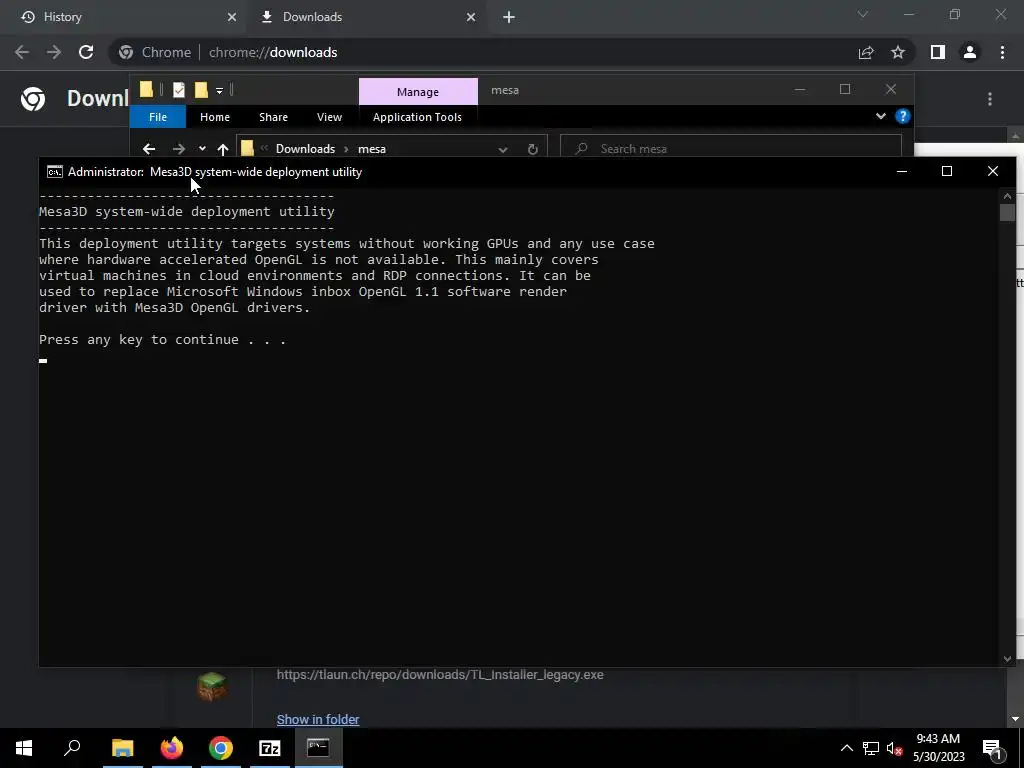Close the Mesa3D deployment utility window

[x=993, y=171]
